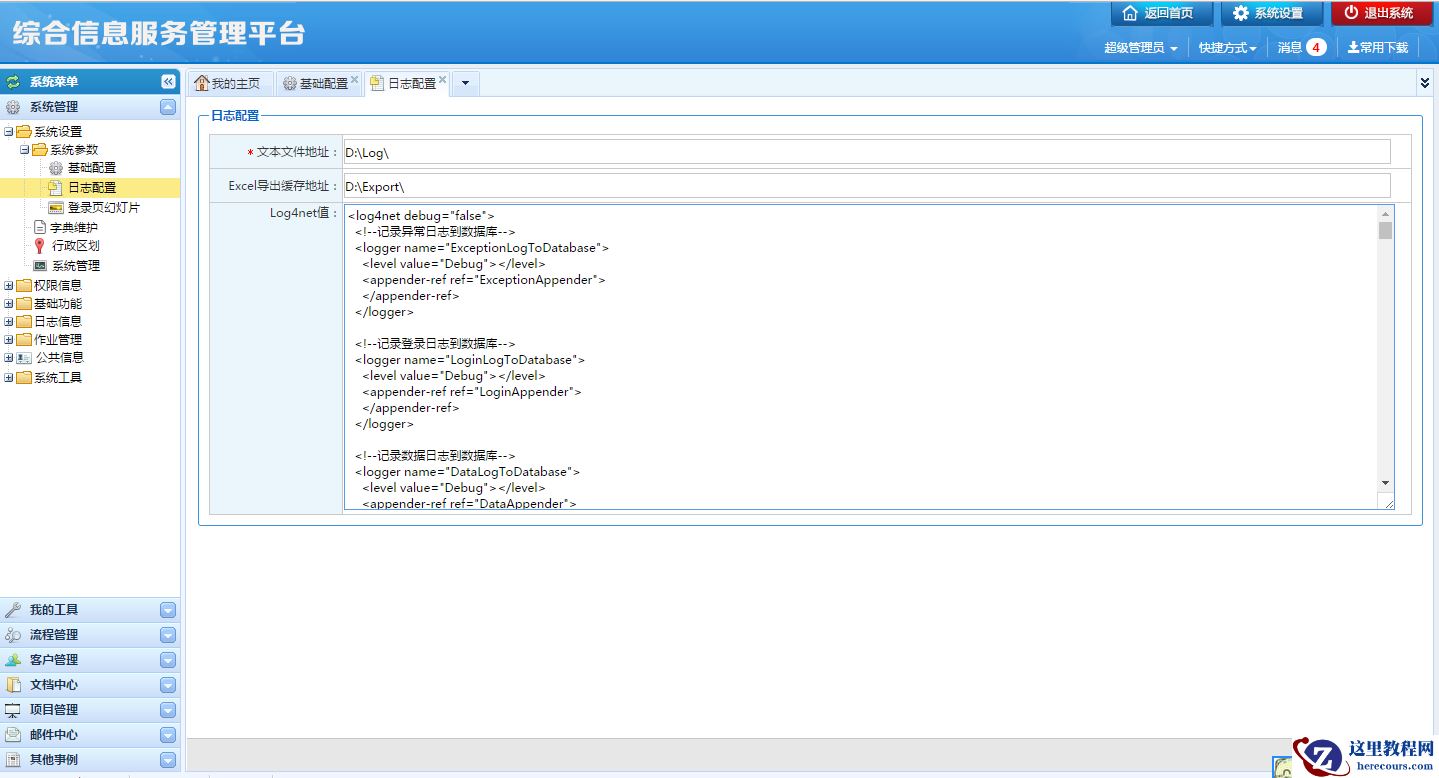1439x778 pixels.
Task: Open the 超级管理员 user dropdown
Action: coord(1141,47)
